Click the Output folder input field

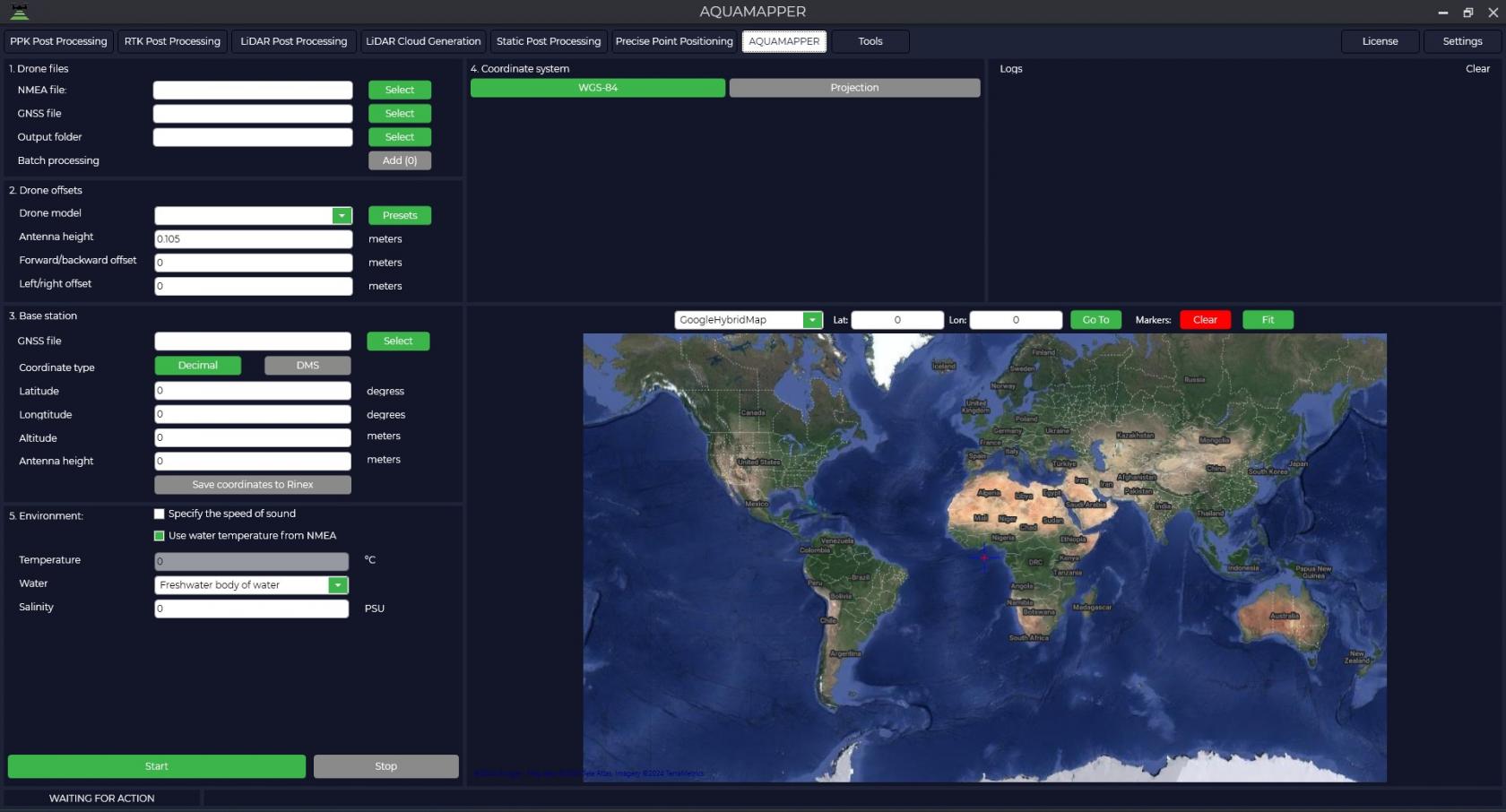pos(253,136)
